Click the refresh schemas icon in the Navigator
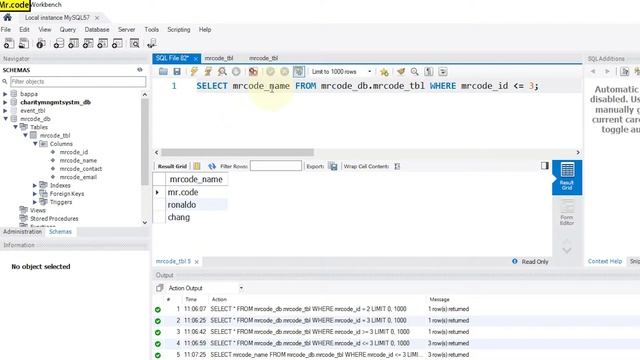Image resolution: width=640 pixels, height=360 pixels. click(140, 70)
